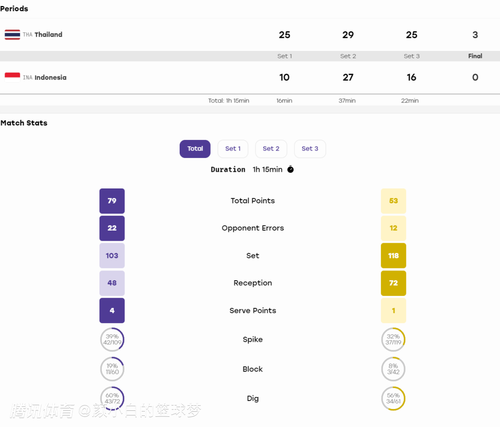
Task: Open the Set 2 stats tab
Action: (271, 149)
